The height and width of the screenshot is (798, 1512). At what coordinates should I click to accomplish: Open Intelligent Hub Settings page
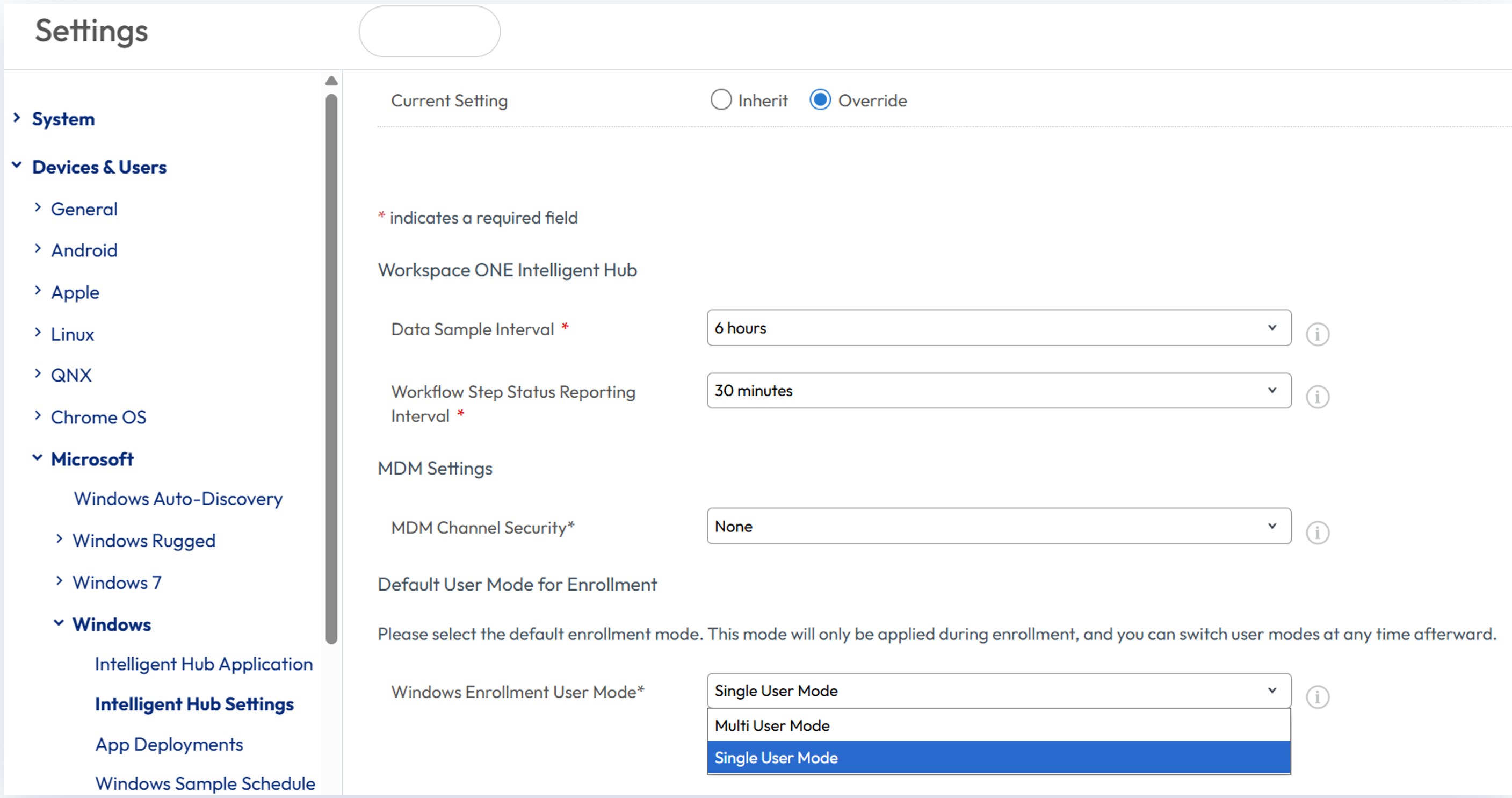click(x=194, y=704)
